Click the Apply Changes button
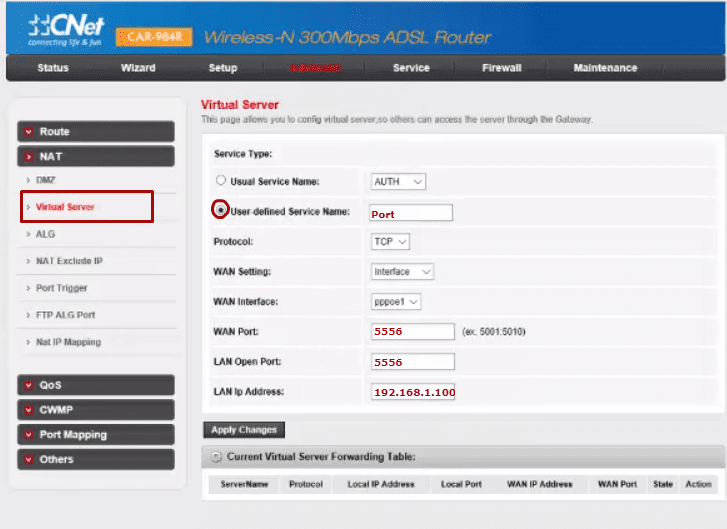 pyautogui.click(x=244, y=430)
